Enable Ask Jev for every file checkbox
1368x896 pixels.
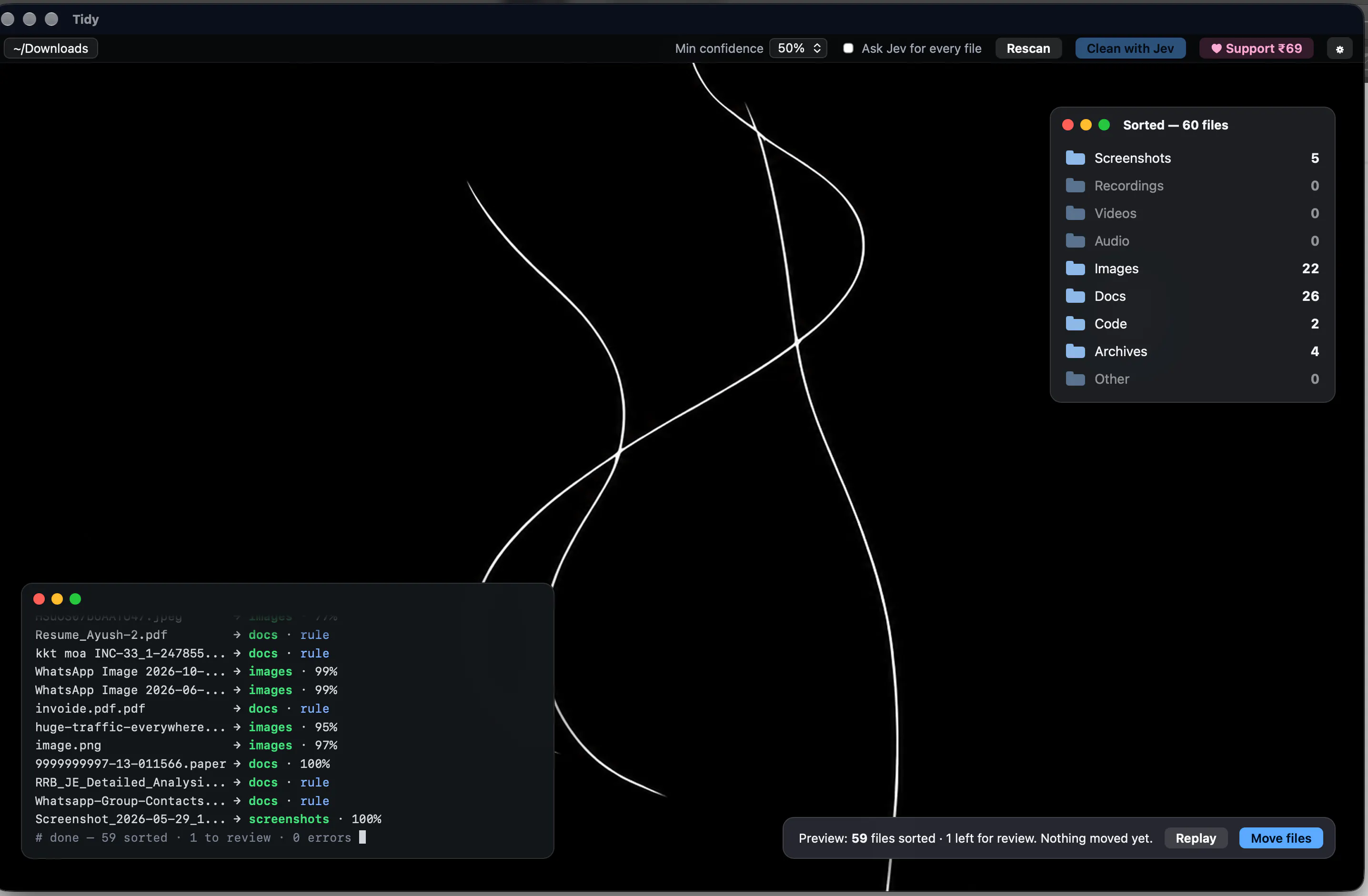pyautogui.click(x=848, y=48)
